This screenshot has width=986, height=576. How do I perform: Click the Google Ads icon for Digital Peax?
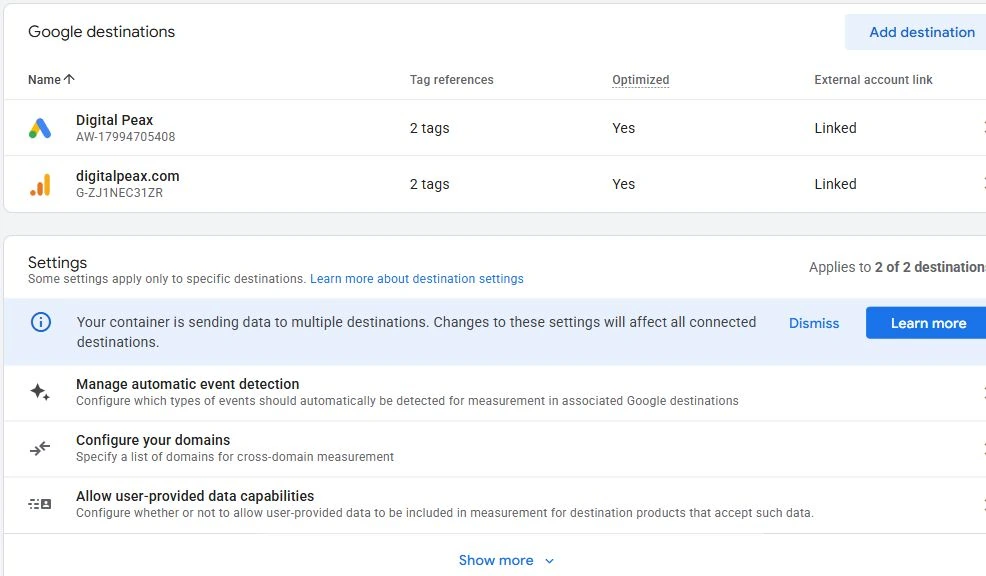click(x=40, y=128)
